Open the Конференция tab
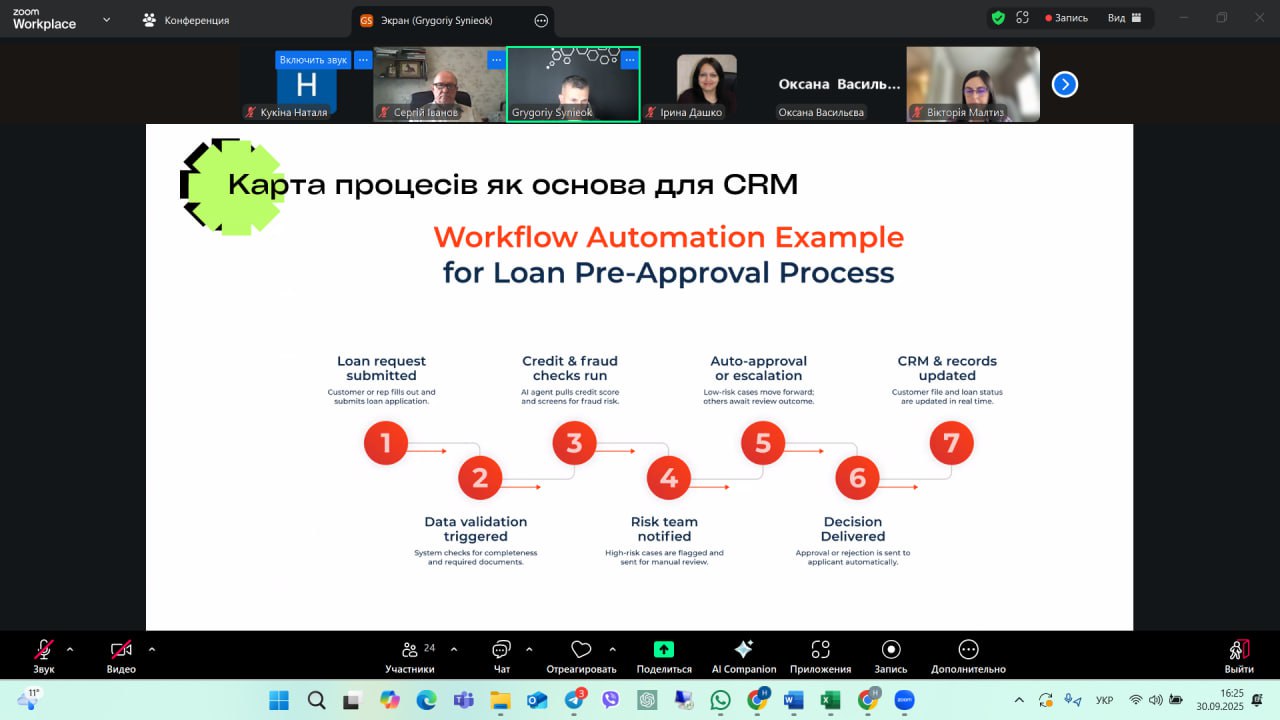Screen dimensions: 1280x720 point(187,20)
